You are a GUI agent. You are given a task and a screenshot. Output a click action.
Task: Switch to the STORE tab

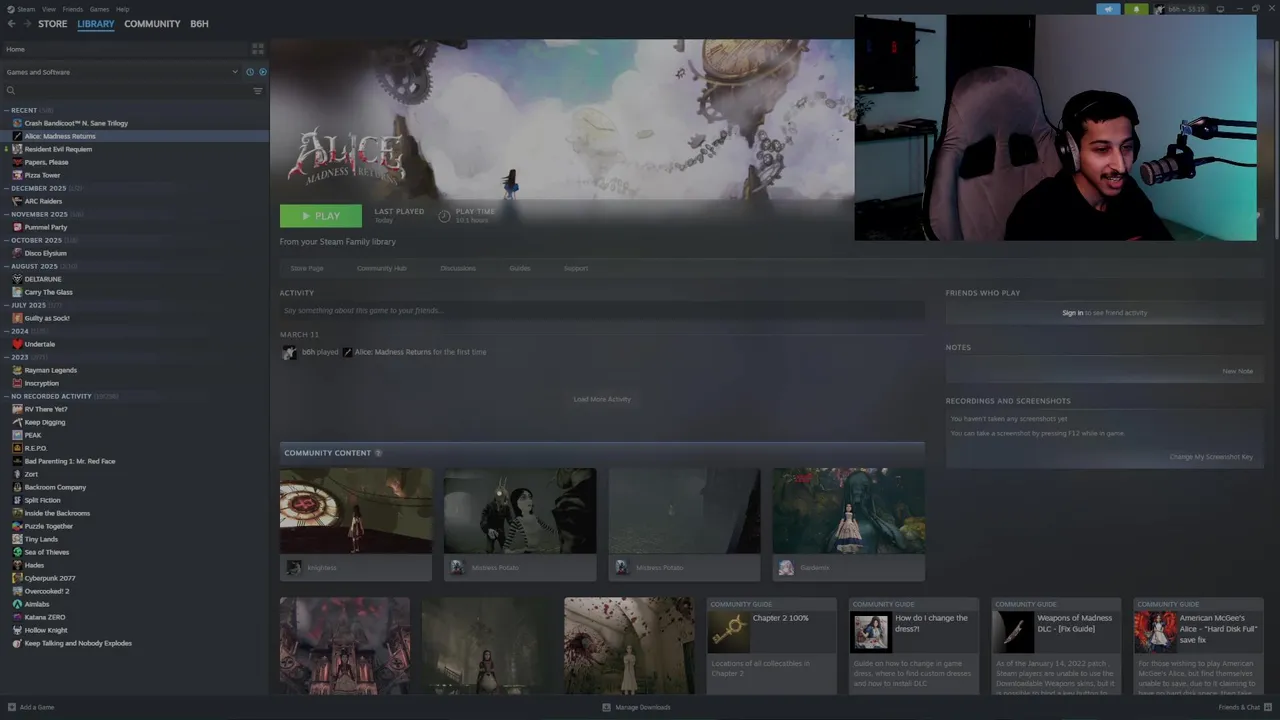pos(53,24)
